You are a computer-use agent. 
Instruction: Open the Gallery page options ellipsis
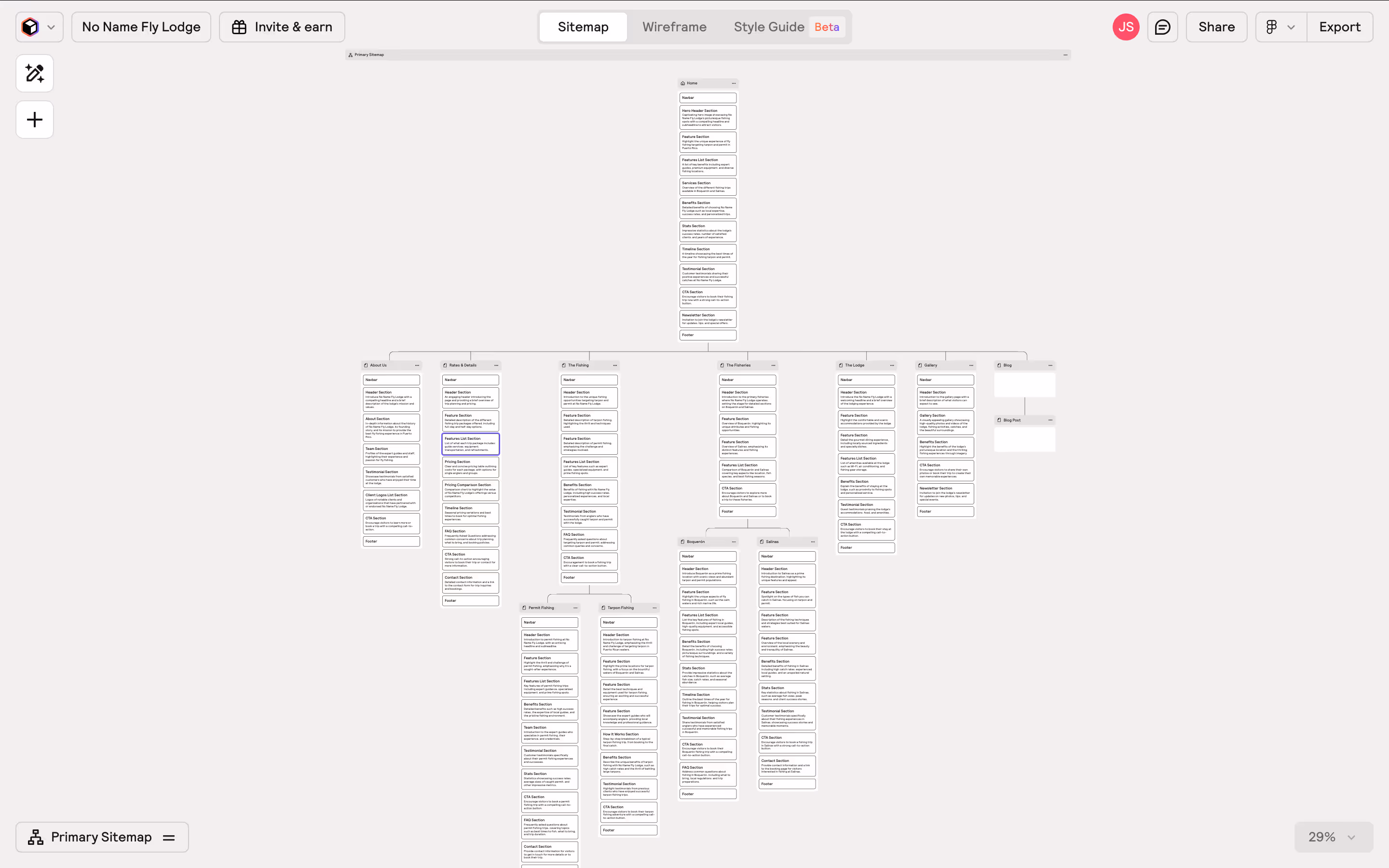971,365
